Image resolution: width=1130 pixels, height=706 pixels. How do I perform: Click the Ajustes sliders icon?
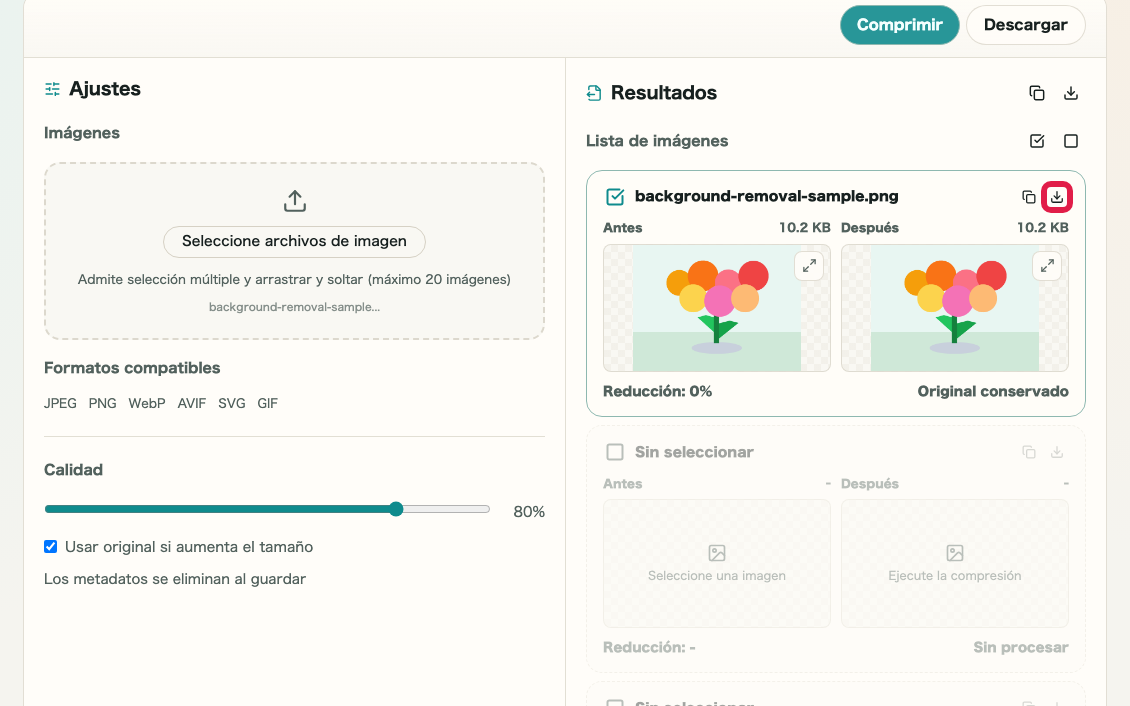[53, 89]
